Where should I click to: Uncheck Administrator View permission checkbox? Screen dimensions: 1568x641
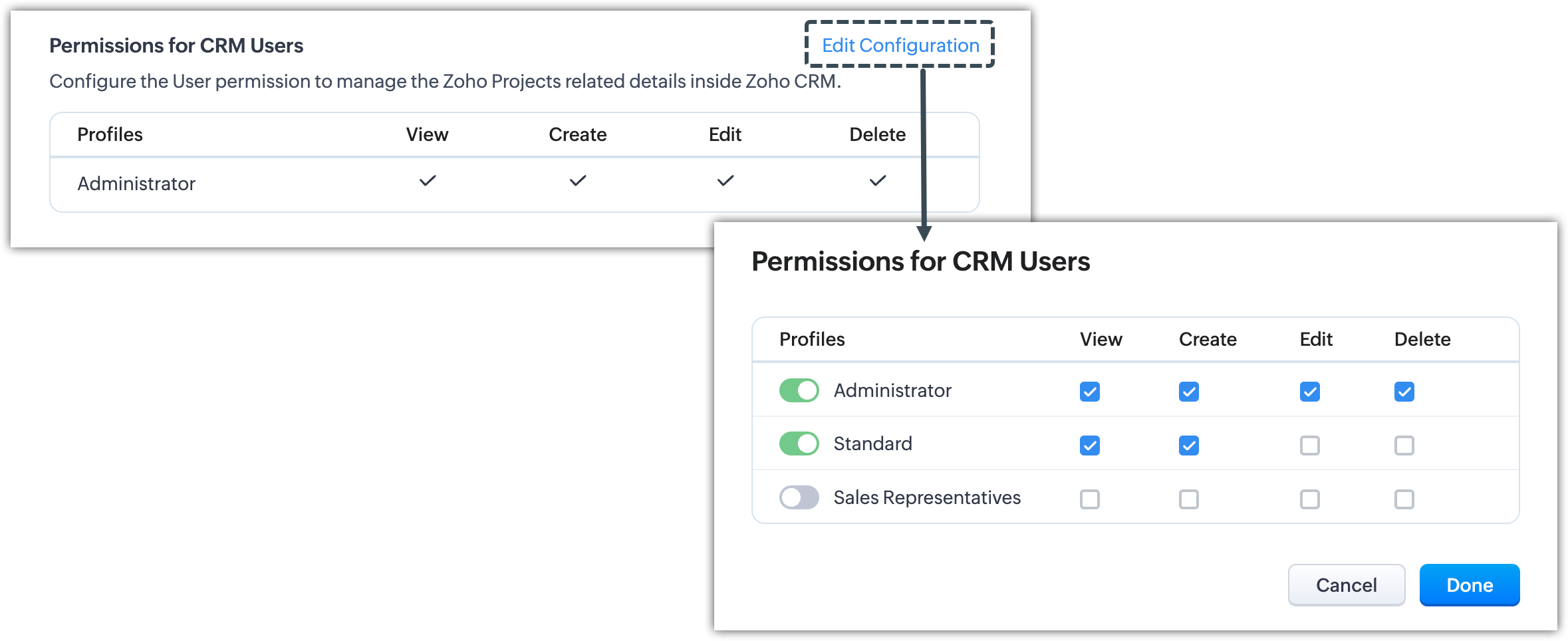coord(1089,392)
